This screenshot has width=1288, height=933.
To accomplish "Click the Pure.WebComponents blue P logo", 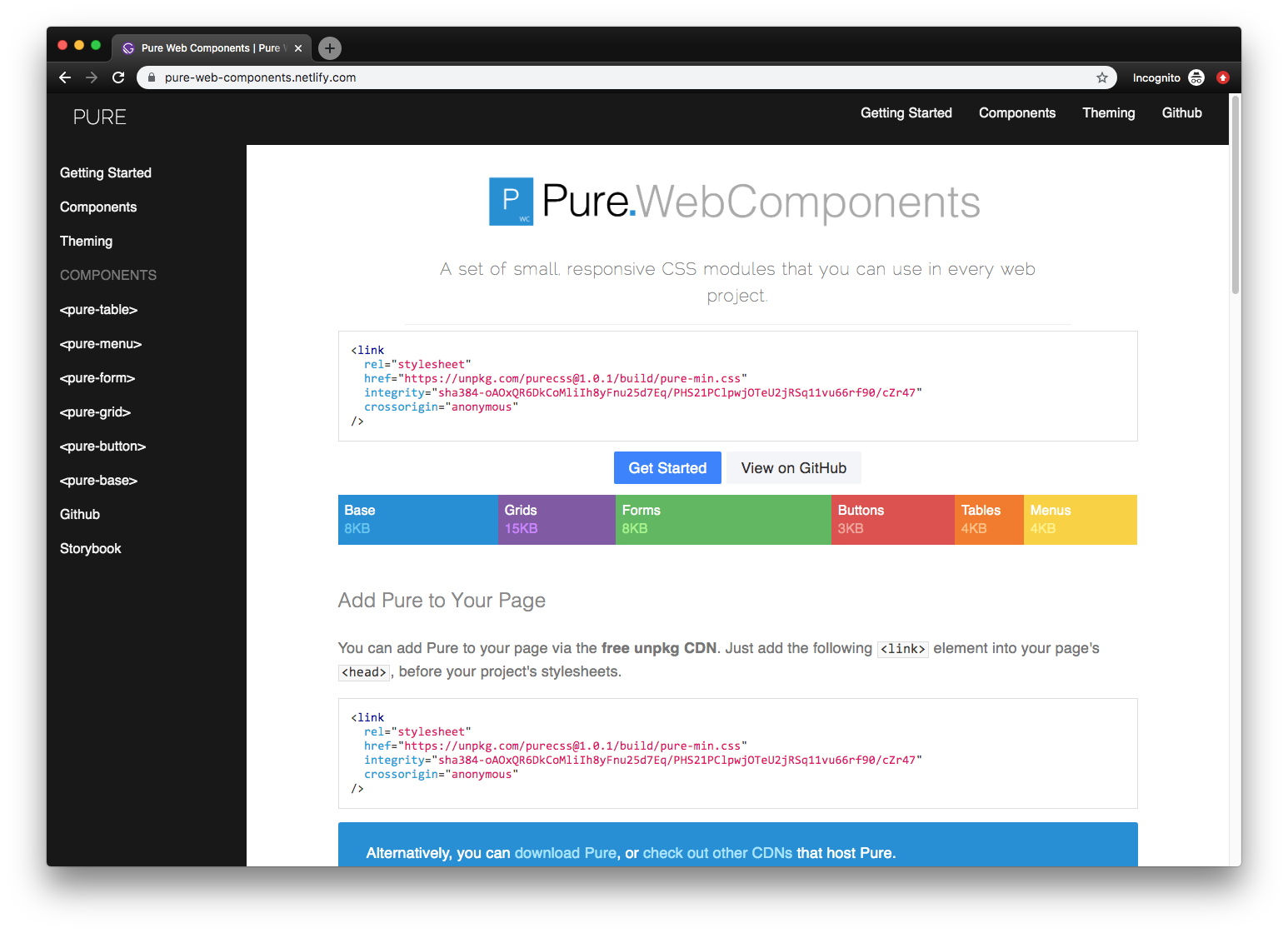I will (511, 202).
